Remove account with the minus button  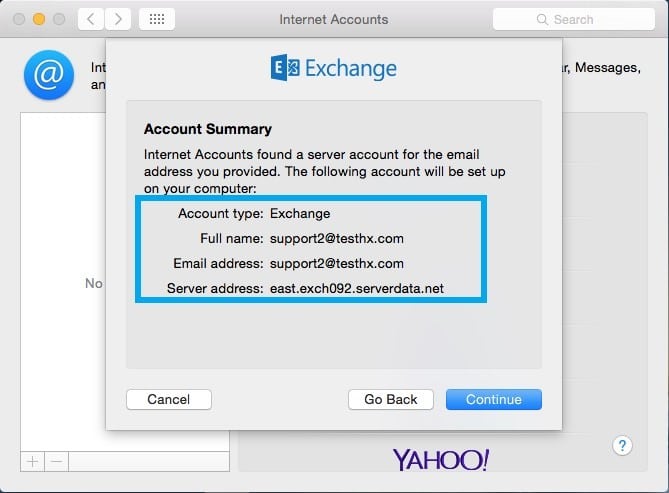pos(56,461)
